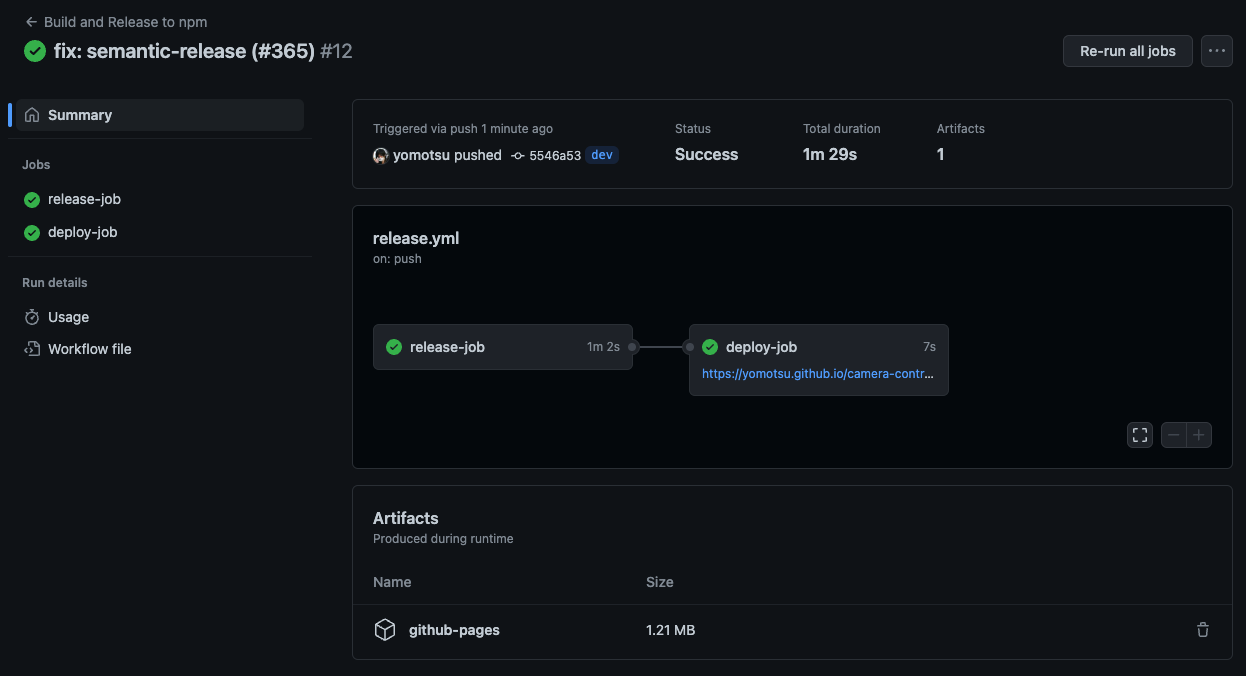
Task: Open the deploy-job node in workflow graph
Action: [819, 360]
